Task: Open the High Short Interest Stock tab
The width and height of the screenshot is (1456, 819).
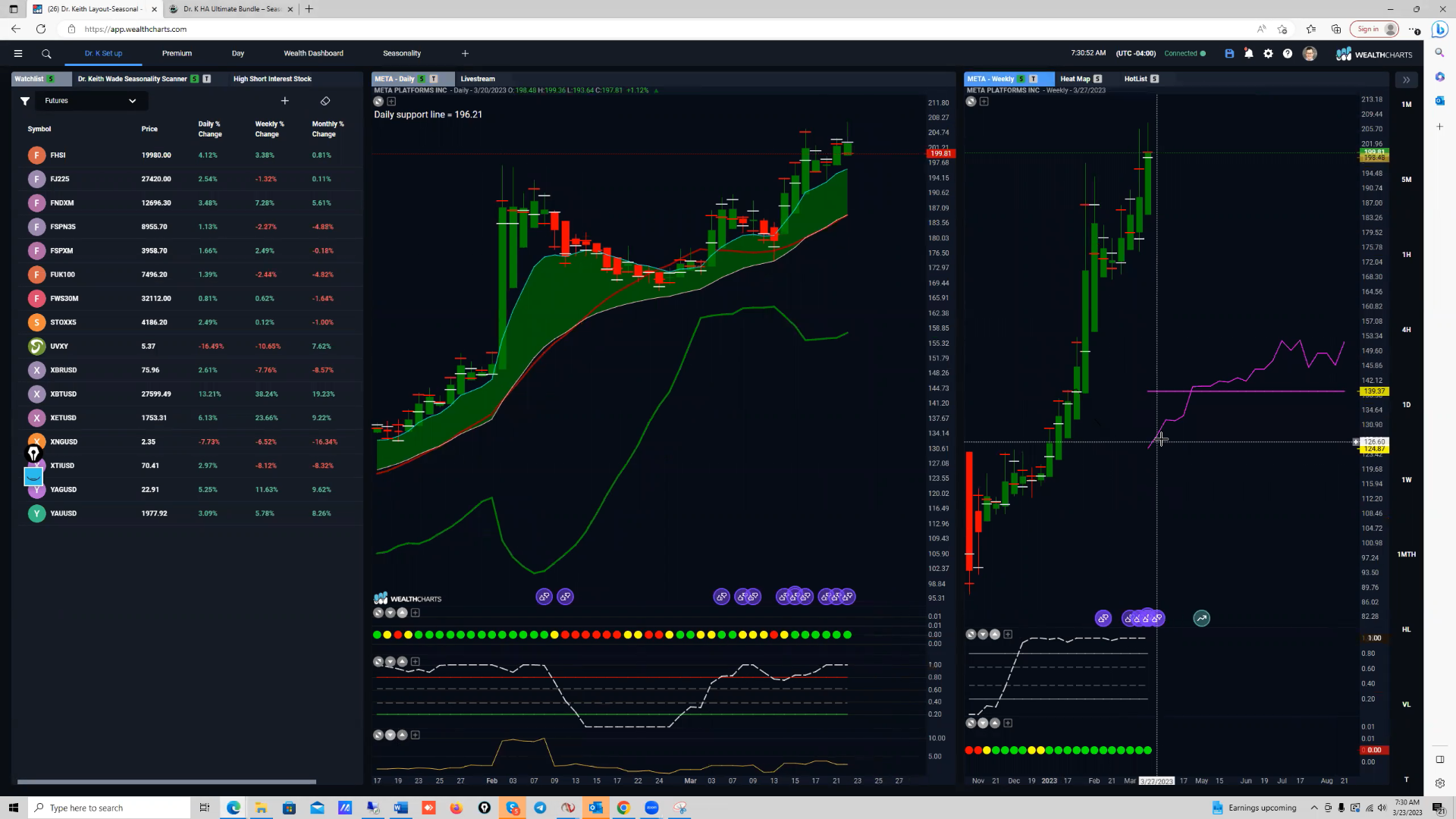Action: pos(272,79)
